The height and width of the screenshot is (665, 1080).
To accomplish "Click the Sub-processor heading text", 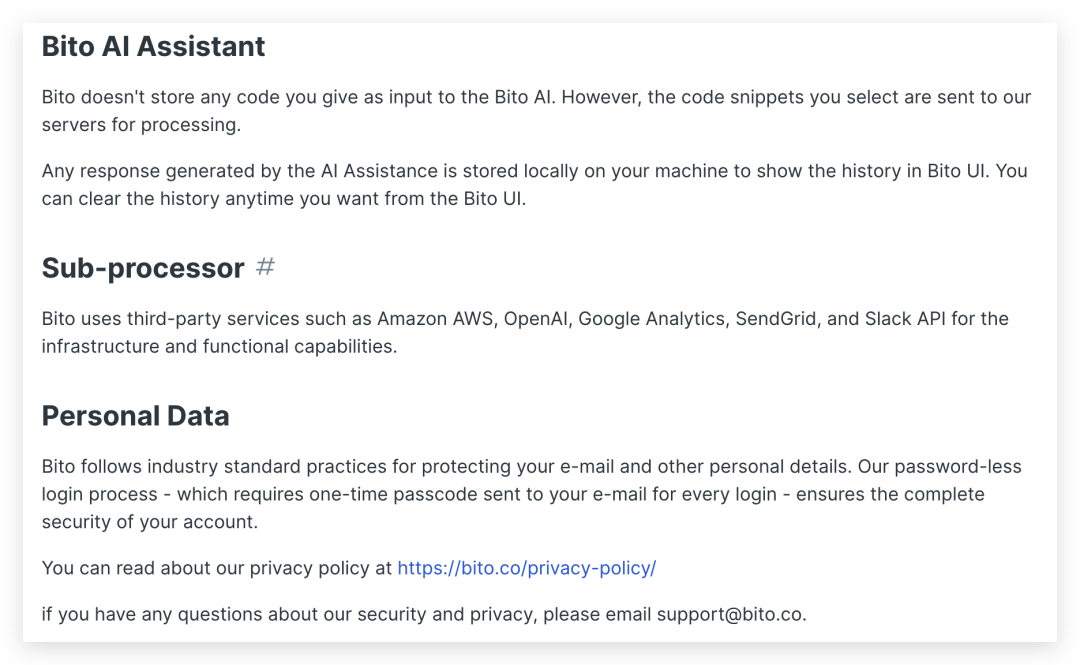I will (x=142, y=268).
